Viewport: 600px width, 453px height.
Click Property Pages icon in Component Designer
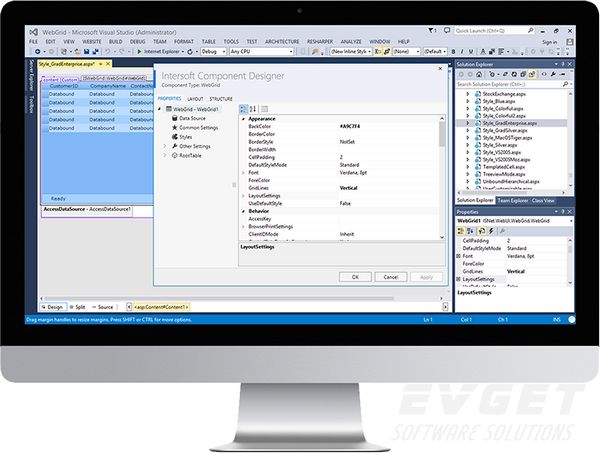[x=264, y=109]
